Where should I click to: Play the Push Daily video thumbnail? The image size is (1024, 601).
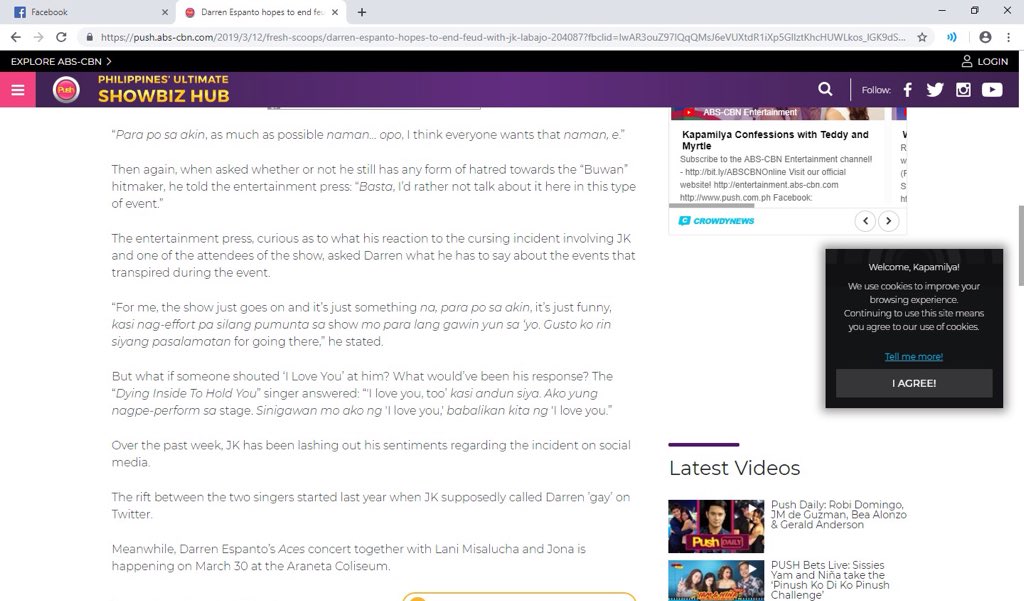716,527
